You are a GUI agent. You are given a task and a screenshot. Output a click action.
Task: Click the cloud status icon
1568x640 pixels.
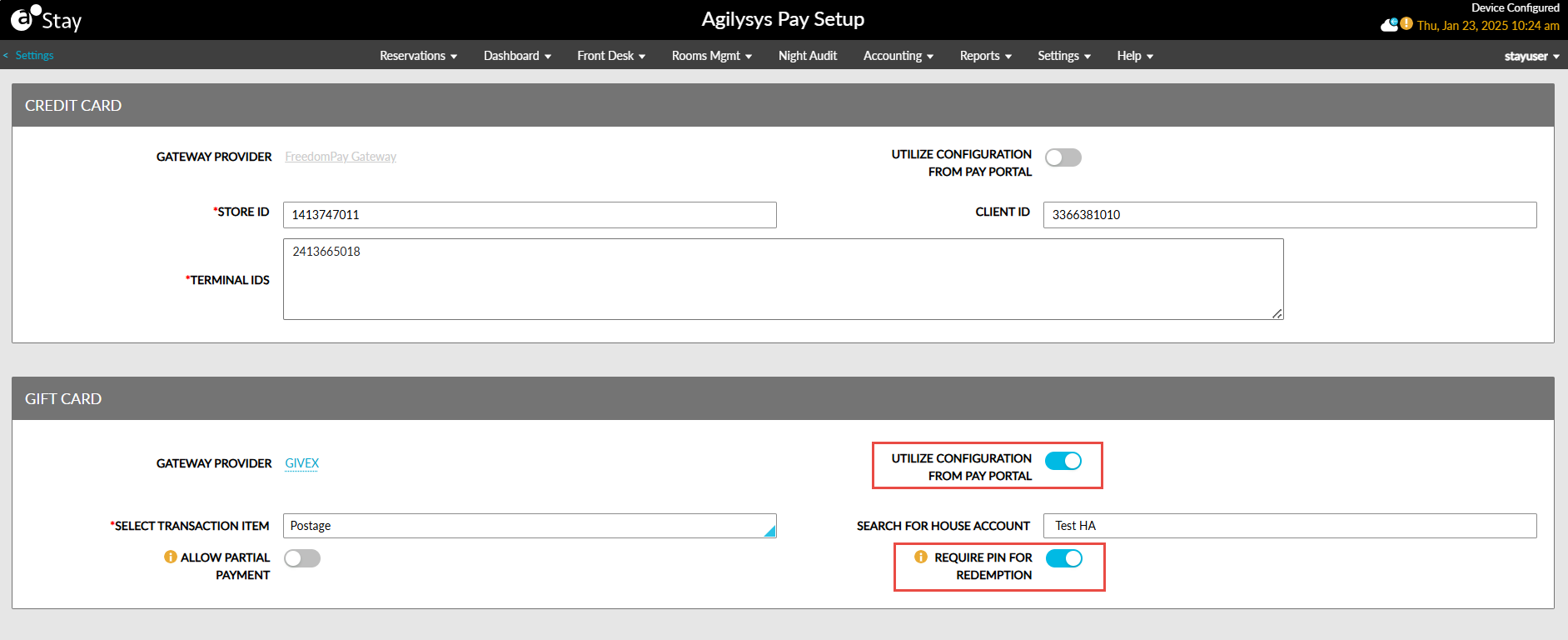pyautogui.click(x=1389, y=25)
